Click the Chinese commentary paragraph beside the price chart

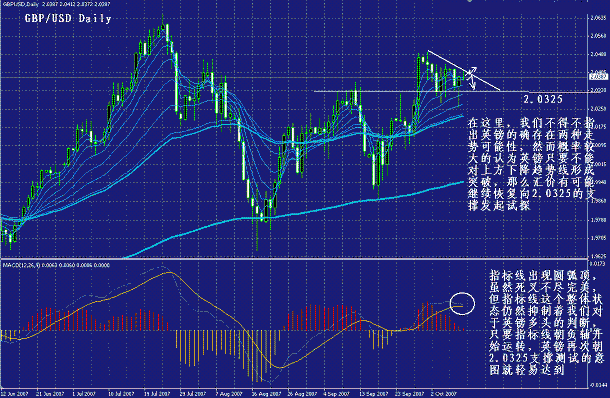pyautogui.click(x=531, y=164)
